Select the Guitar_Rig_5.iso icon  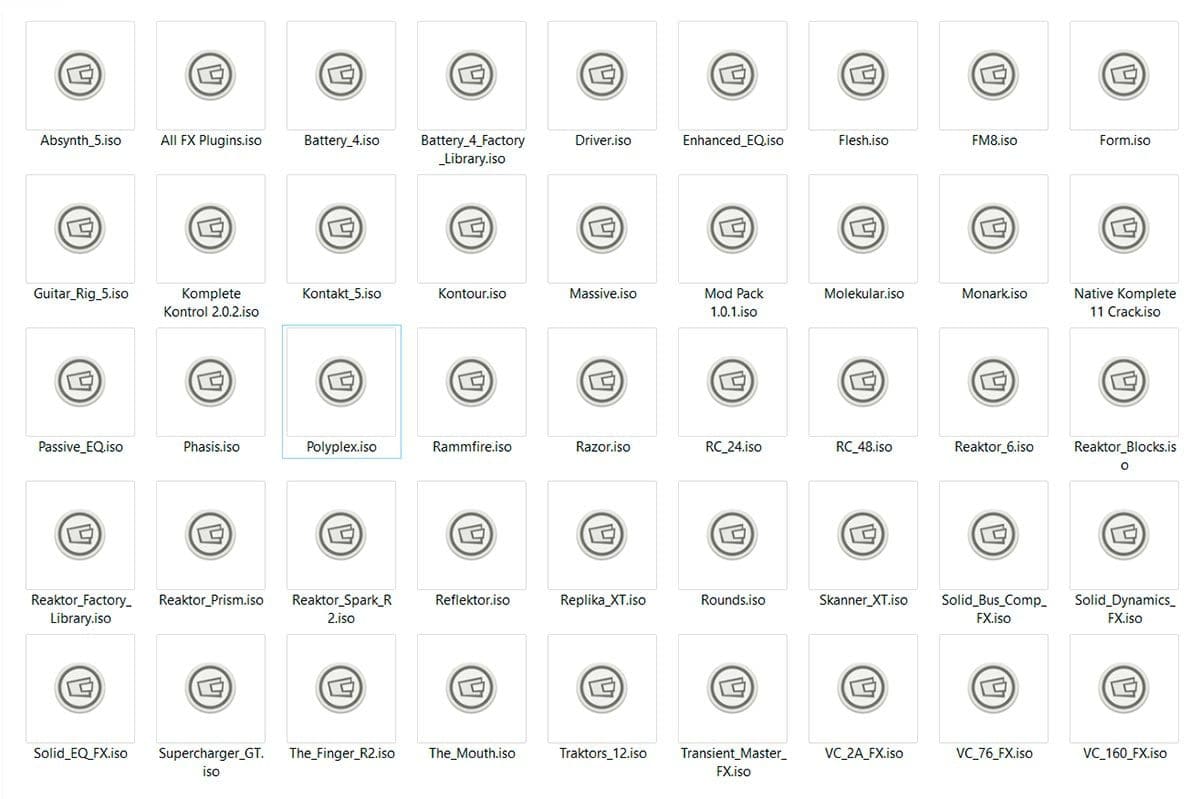click(81, 228)
